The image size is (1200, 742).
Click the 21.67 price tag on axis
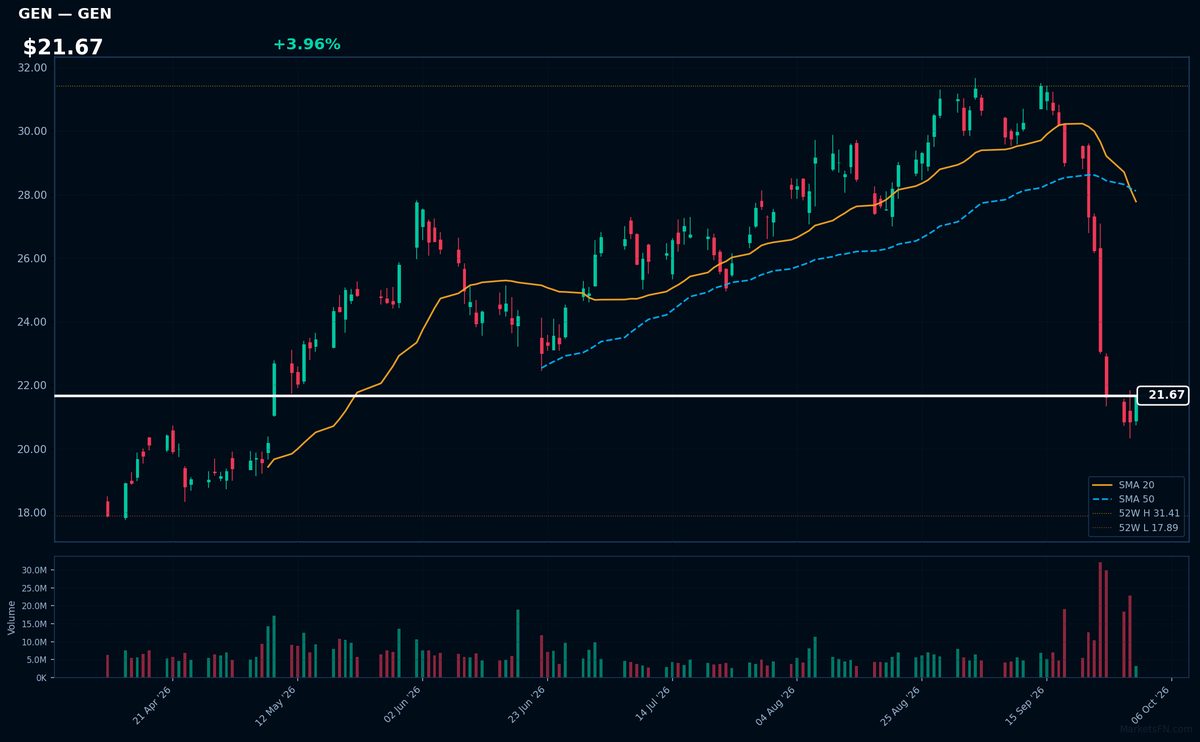[x=1164, y=395]
